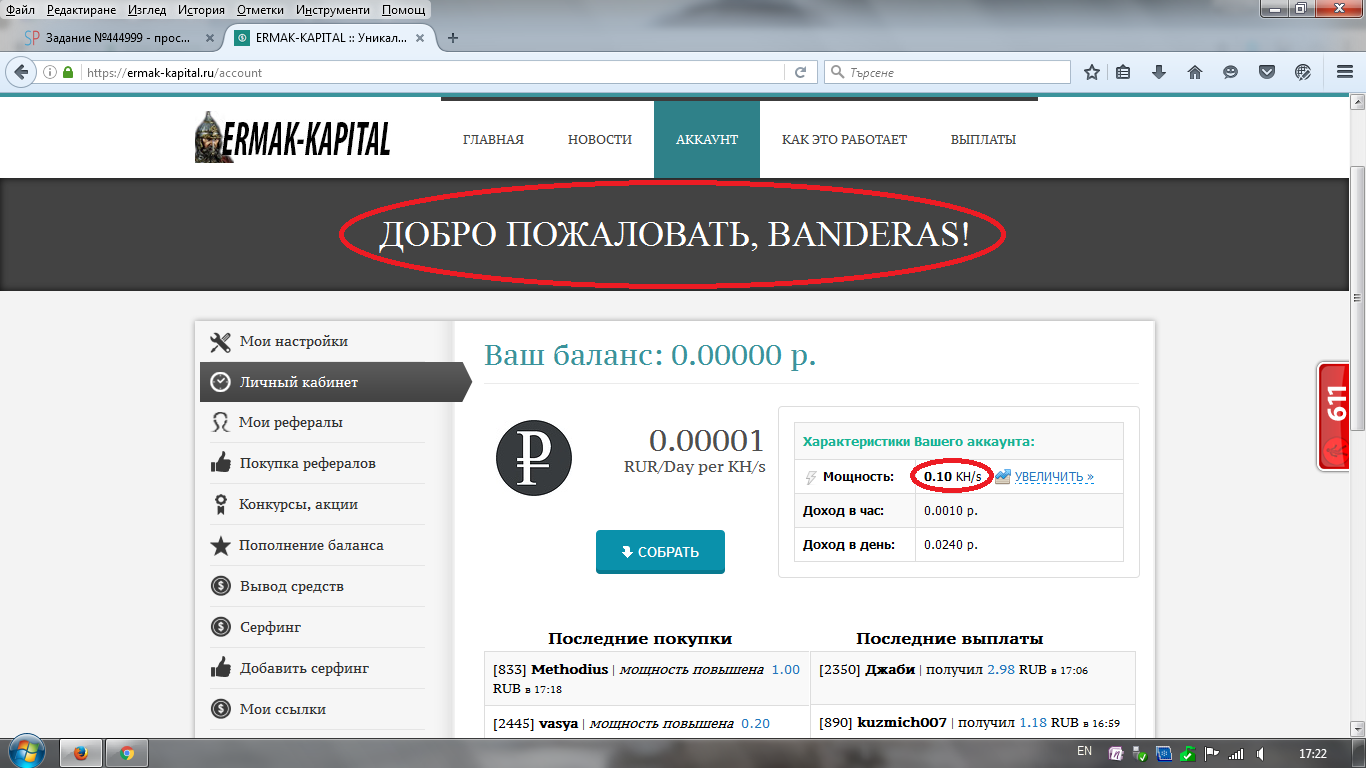Open the КАК ЭТО РАБОТАЕТ tab
The height and width of the screenshot is (768, 1366).
tap(844, 139)
